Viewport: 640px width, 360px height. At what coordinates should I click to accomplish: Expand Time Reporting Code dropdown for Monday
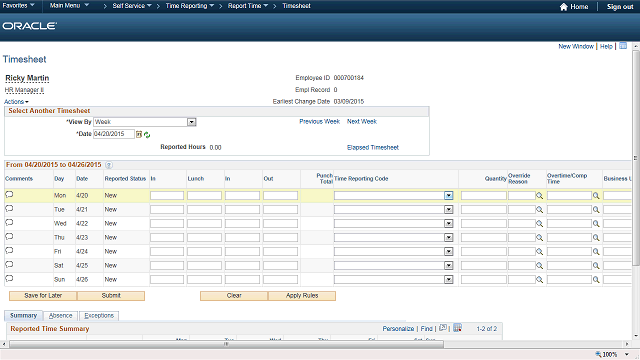449,196
